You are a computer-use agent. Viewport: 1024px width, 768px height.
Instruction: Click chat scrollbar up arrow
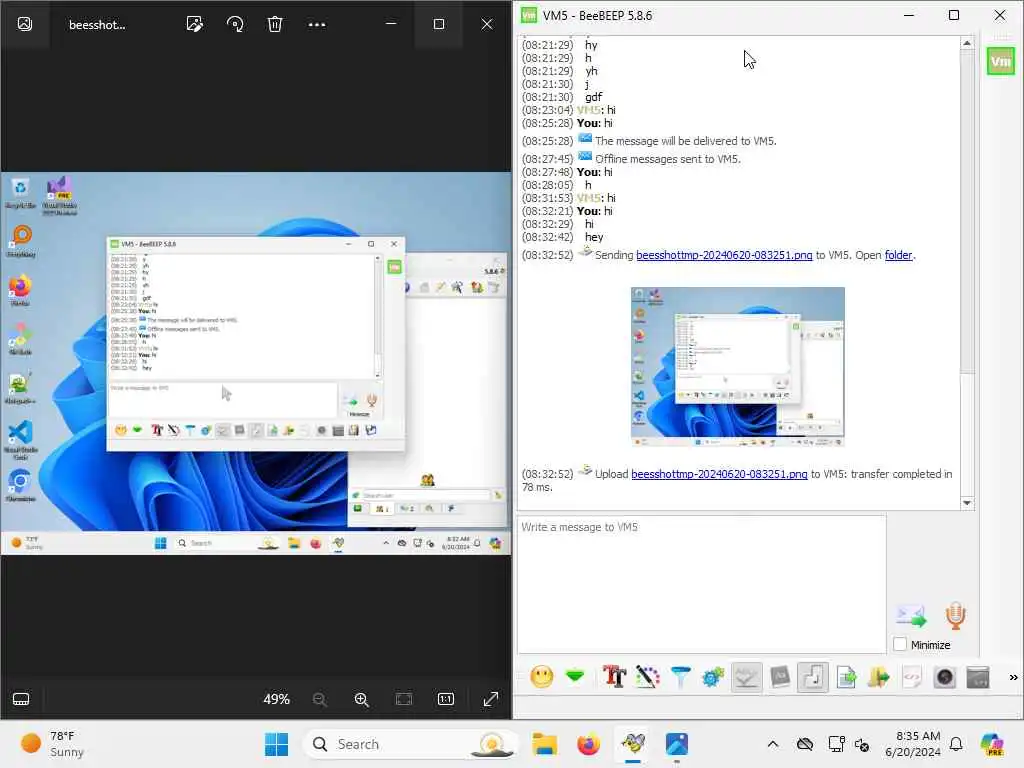click(967, 43)
